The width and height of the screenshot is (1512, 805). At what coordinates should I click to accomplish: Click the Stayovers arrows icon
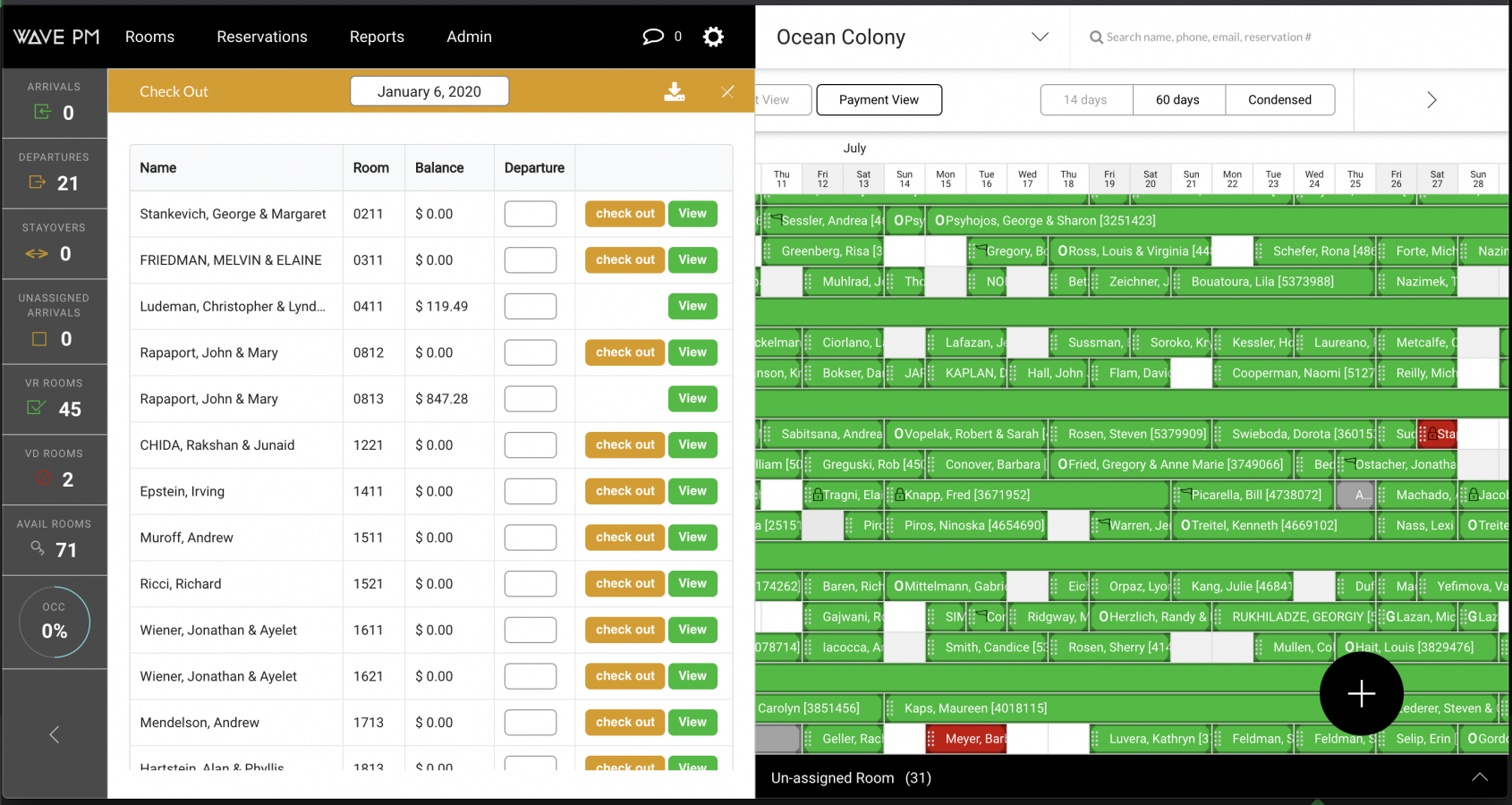pos(37,254)
